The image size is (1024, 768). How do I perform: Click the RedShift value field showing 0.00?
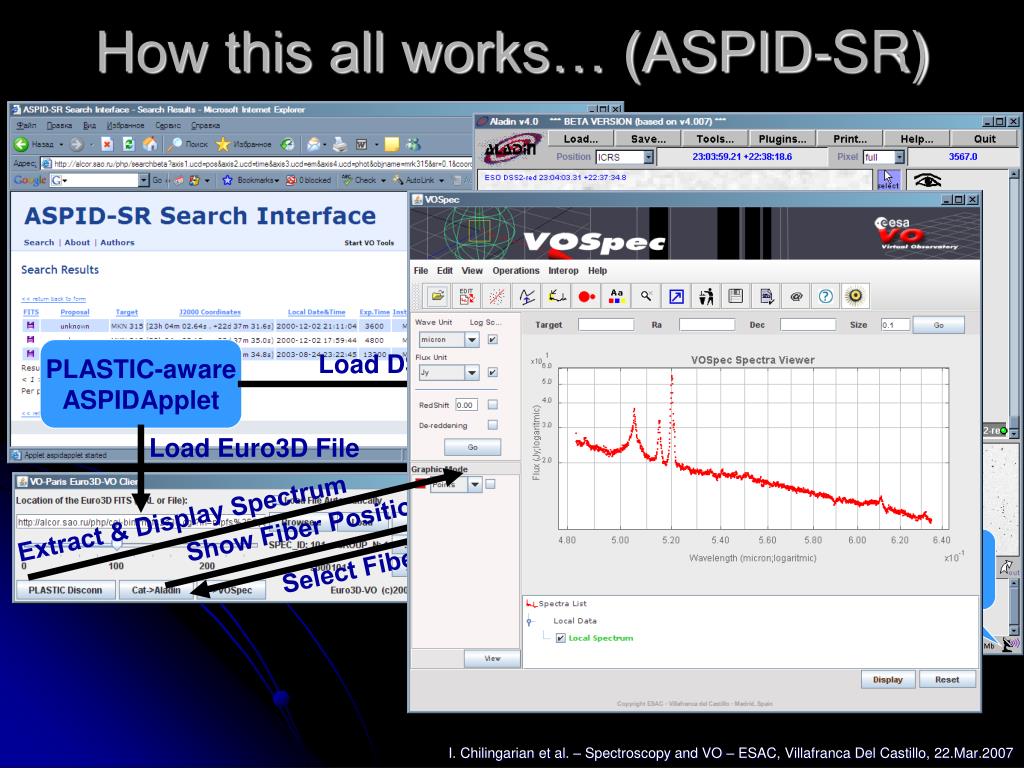pyautogui.click(x=466, y=405)
